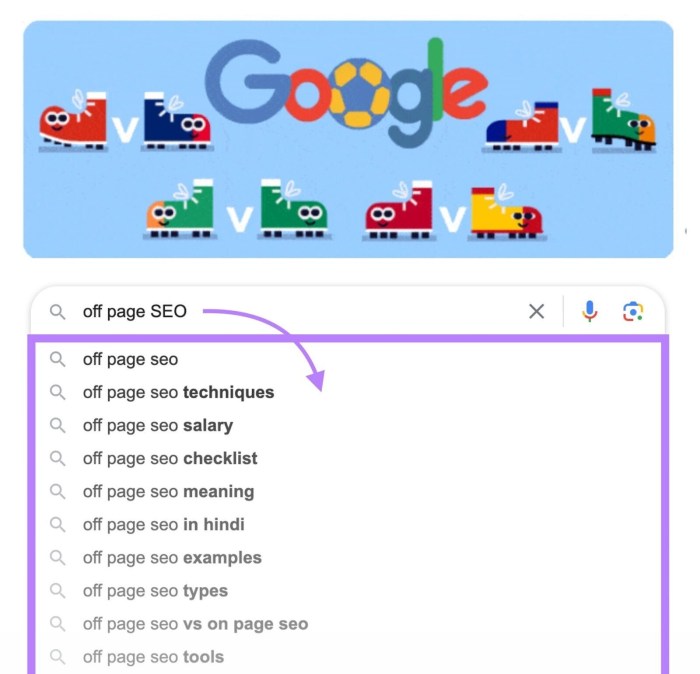Choose "off page seo vs on page seo"
Image resolution: width=700 pixels, height=674 pixels.
pos(195,623)
